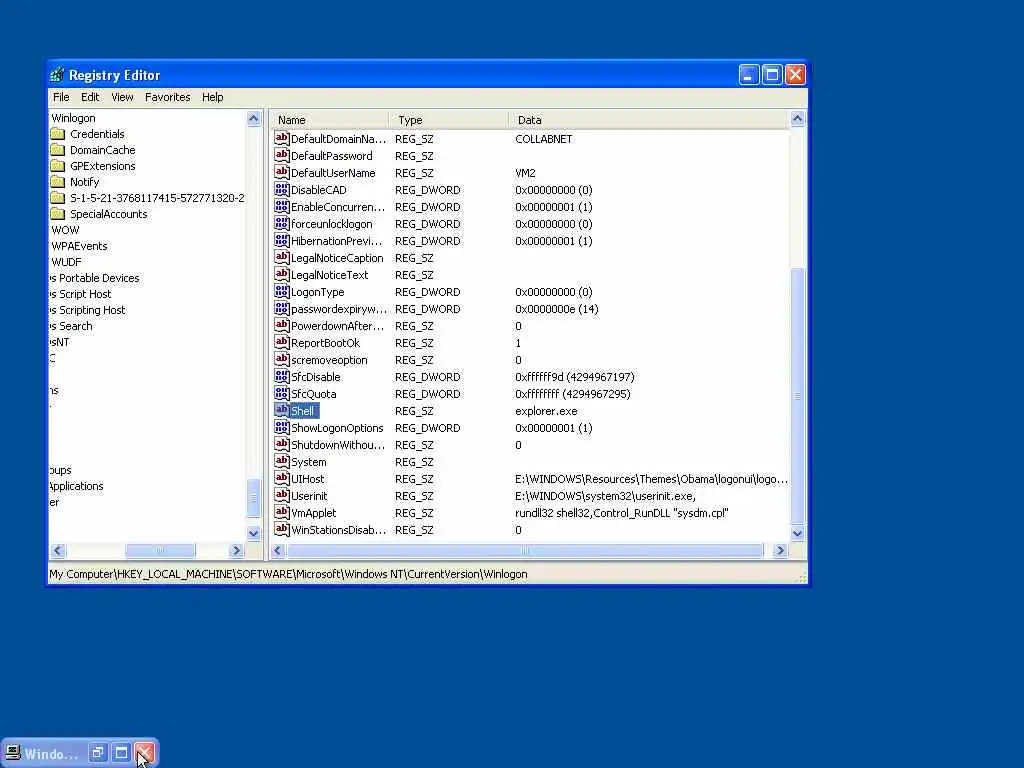This screenshot has height=768, width=1024.
Task: Maximize the minimized Windo... window at bottom
Action: 121,753
